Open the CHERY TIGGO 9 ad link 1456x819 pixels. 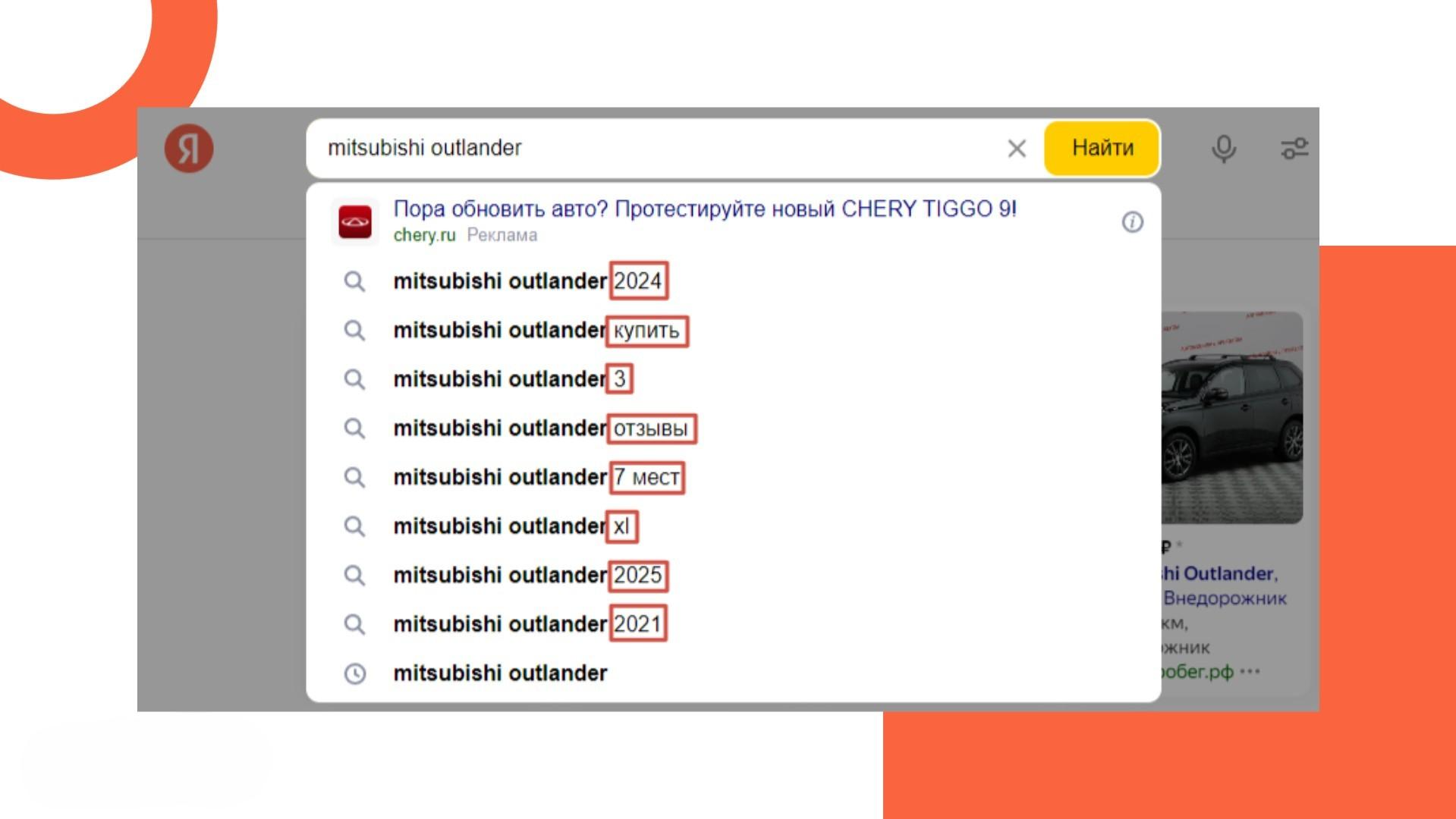click(x=705, y=209)
